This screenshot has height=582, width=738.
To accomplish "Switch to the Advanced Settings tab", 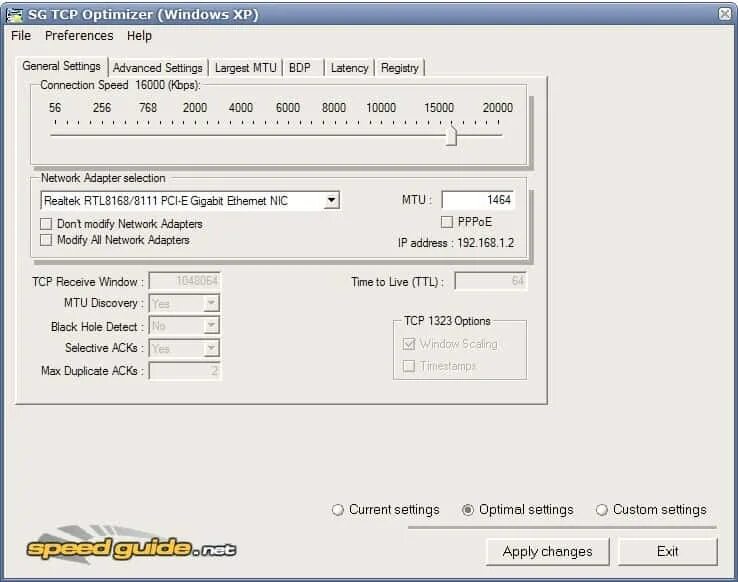I will pos(158,68).
